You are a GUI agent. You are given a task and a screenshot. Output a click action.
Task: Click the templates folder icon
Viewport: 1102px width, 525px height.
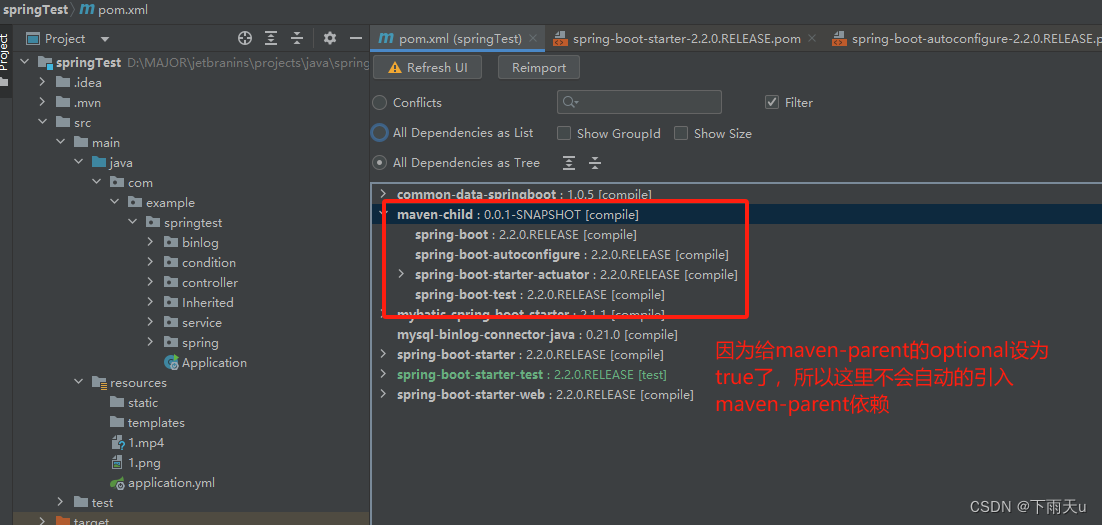[x=117, y=422]
